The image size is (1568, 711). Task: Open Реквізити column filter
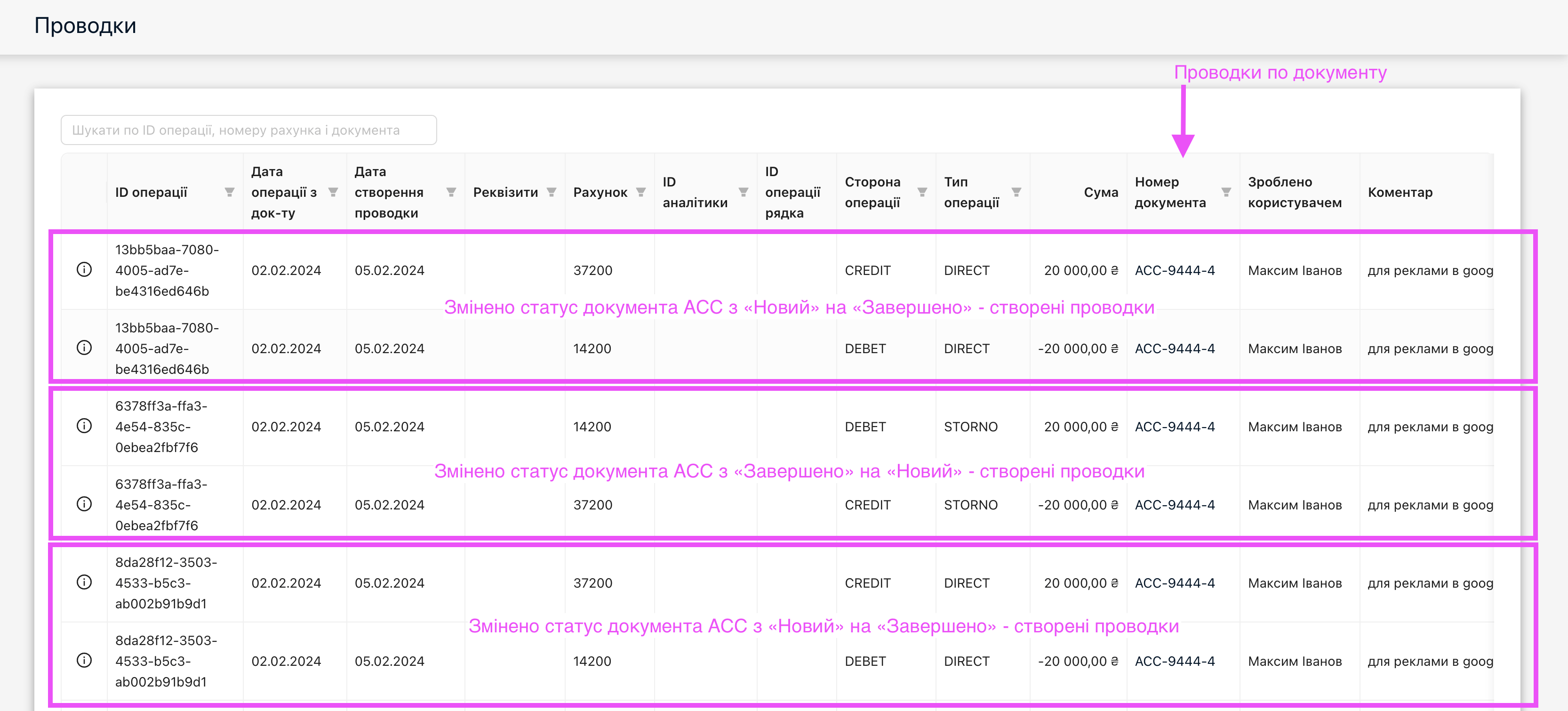click(x=552, y=193)
